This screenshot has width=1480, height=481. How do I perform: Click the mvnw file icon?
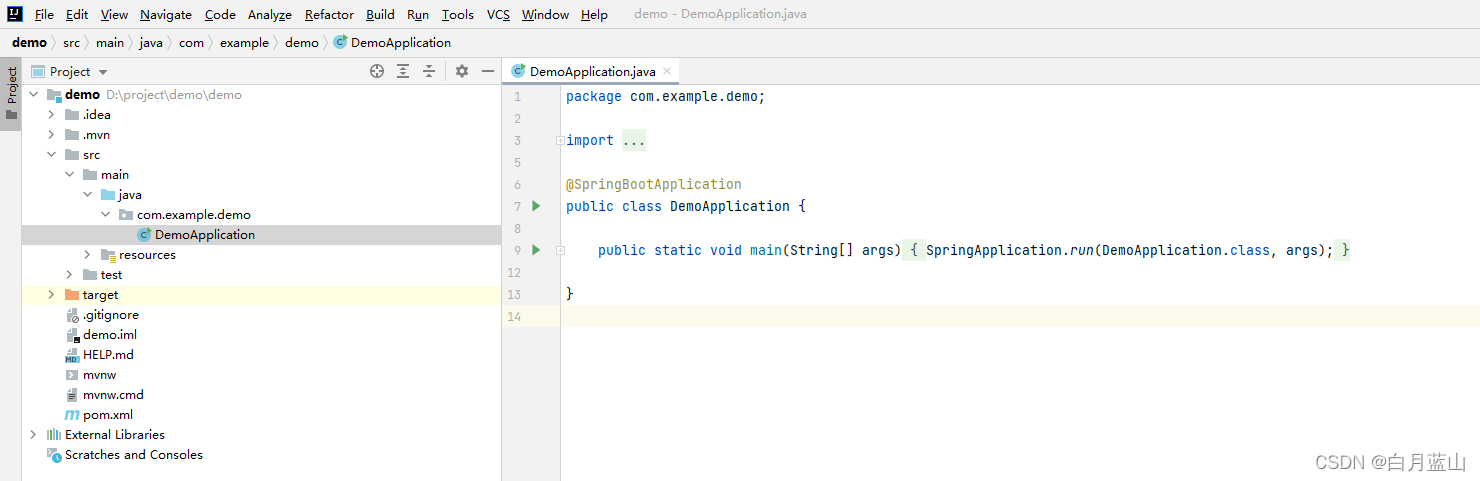tap(72, 375)
